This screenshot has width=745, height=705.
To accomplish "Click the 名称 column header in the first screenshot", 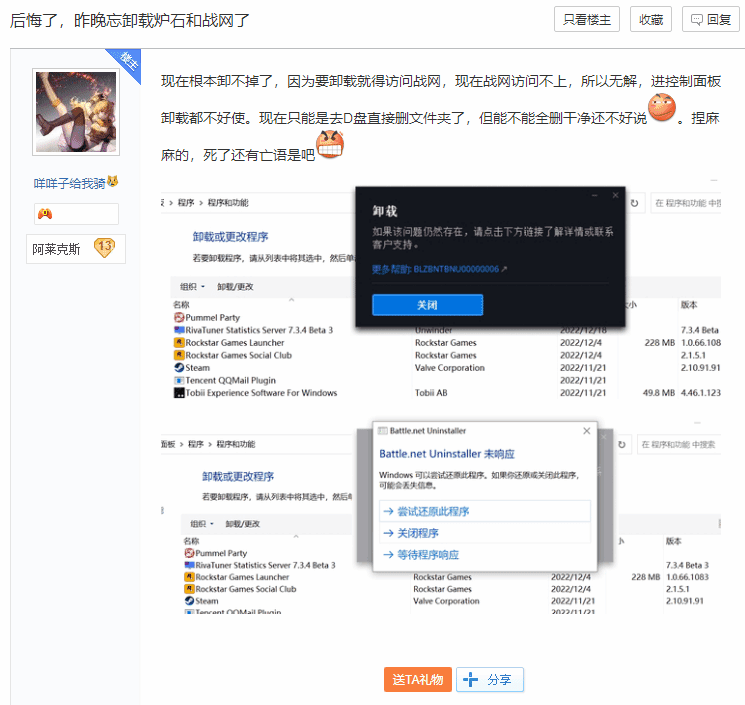I will (181, 305).
